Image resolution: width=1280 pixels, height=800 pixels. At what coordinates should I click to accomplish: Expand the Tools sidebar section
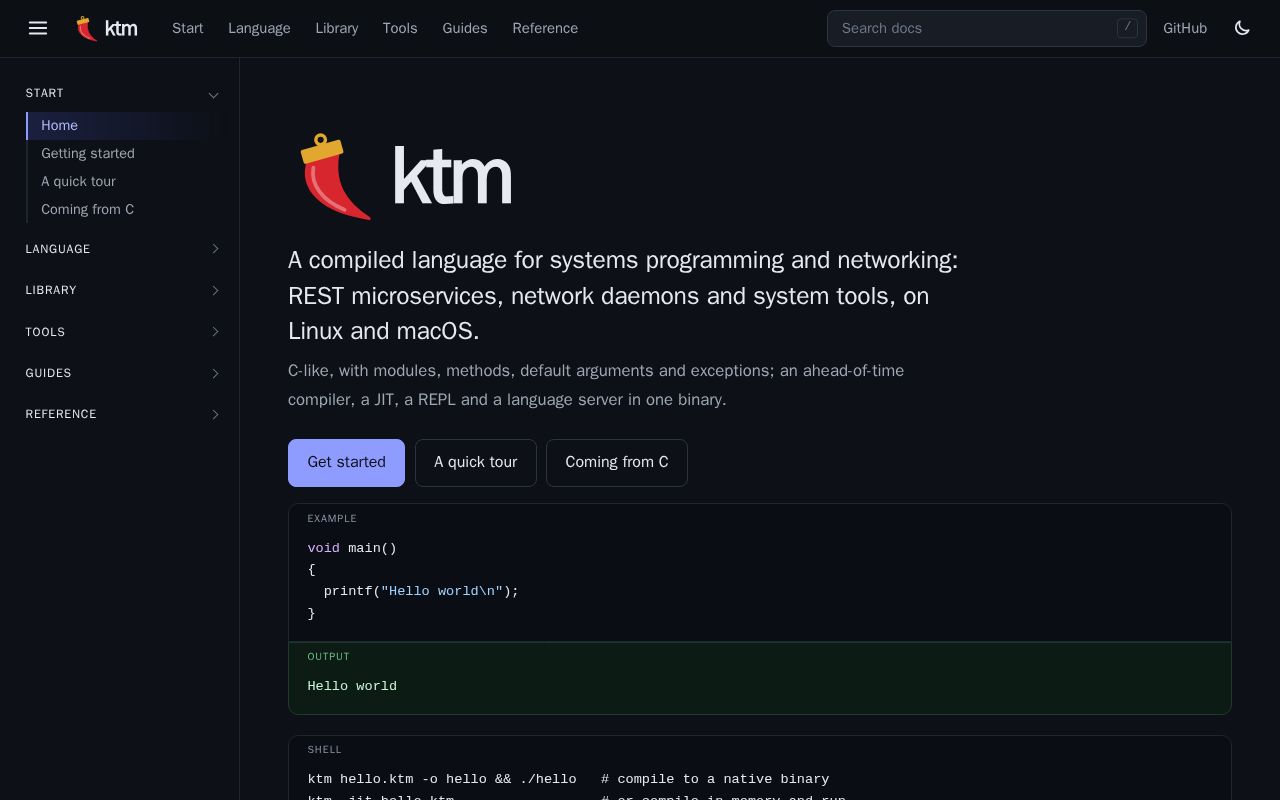point(123,332)
